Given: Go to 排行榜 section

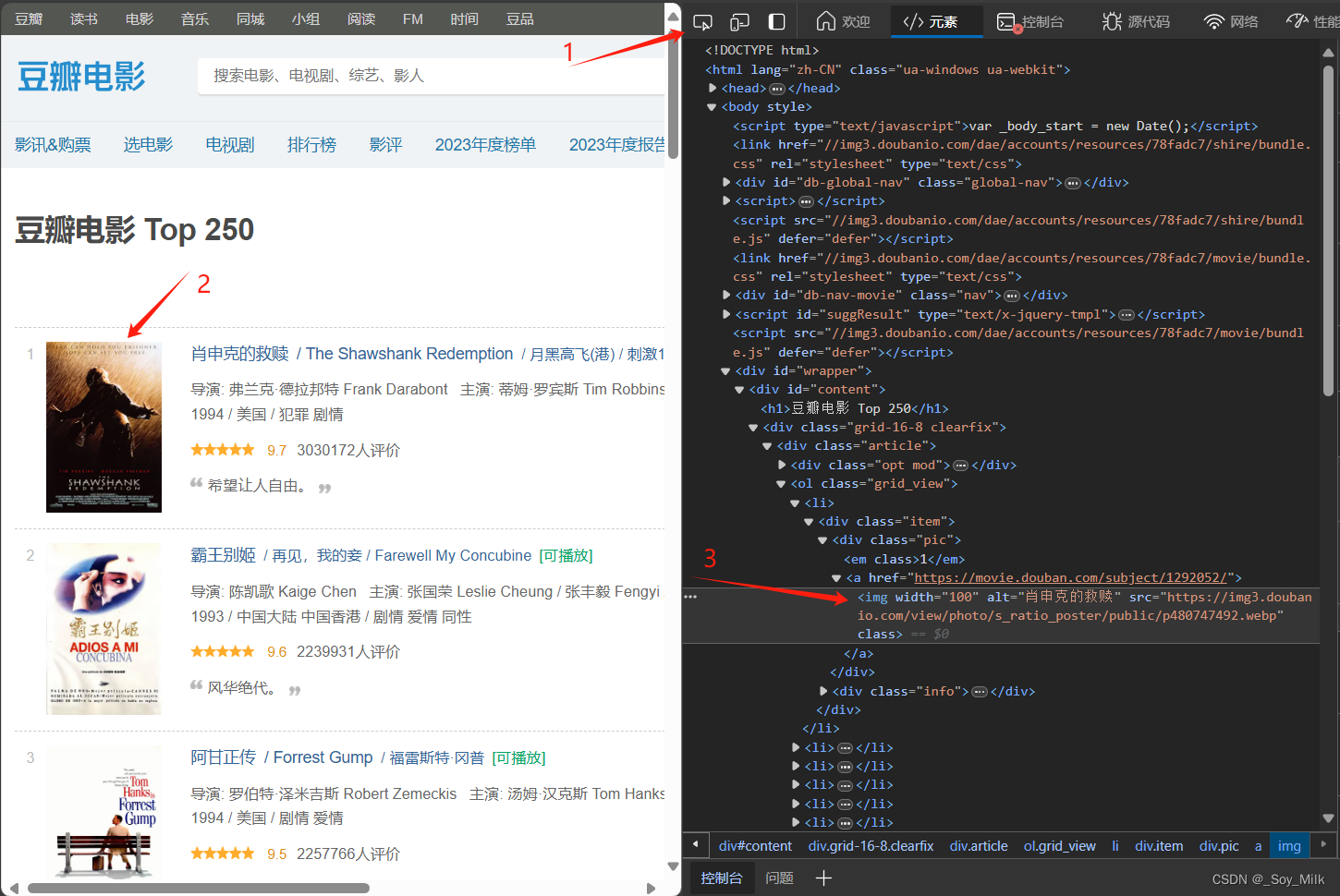Looking at the screenshot, I should 311,144.
